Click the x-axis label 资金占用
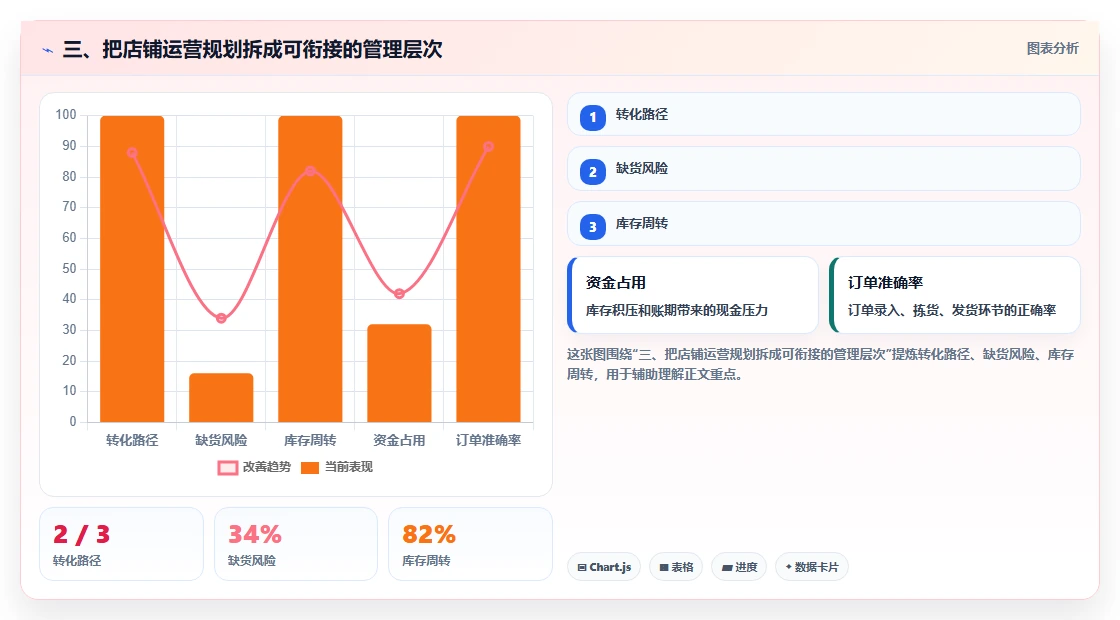The height and width of the screenshot is (620, 1120). 399,441
